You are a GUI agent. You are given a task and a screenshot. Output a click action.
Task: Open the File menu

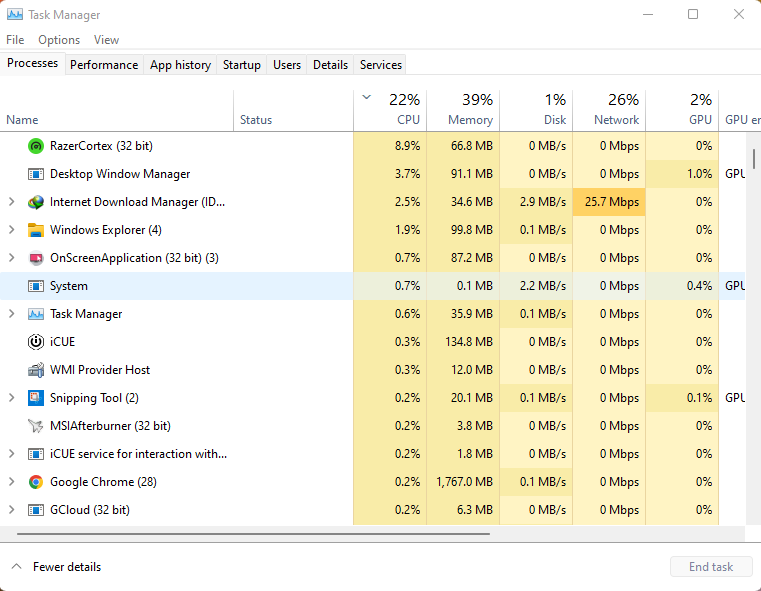tap(15, 40)
